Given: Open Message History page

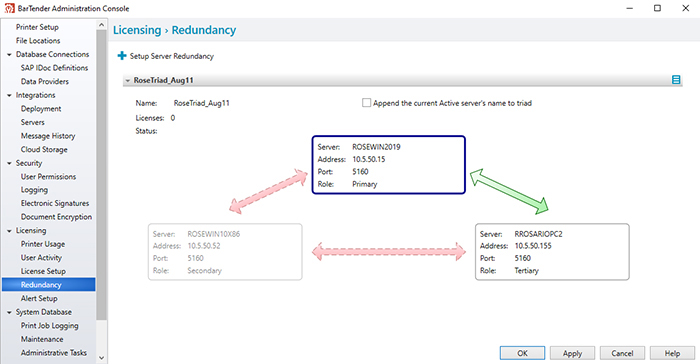Looking at the screenshot, I should (x=48, y=136).
